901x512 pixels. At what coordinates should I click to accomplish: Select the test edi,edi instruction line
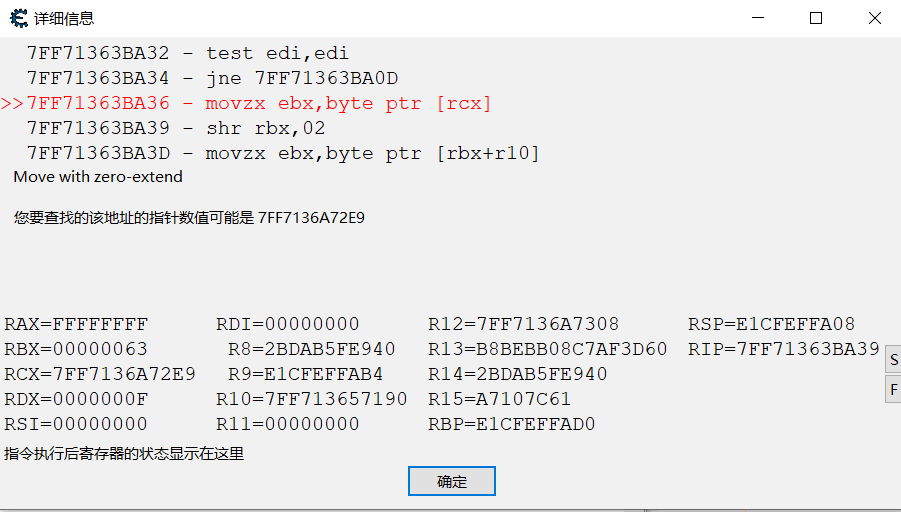(187, 53)
